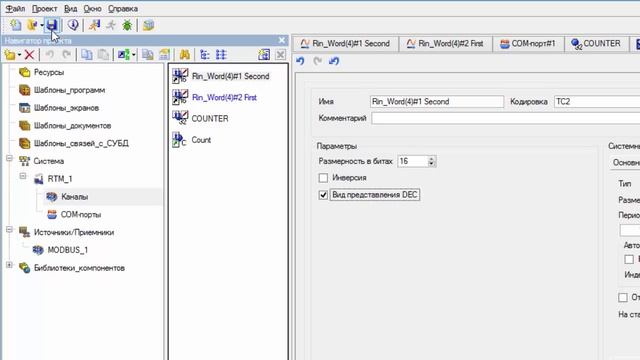This screenshot has width=640, height=360.
Task: Collapse the Система tree node
Action: 9,158
